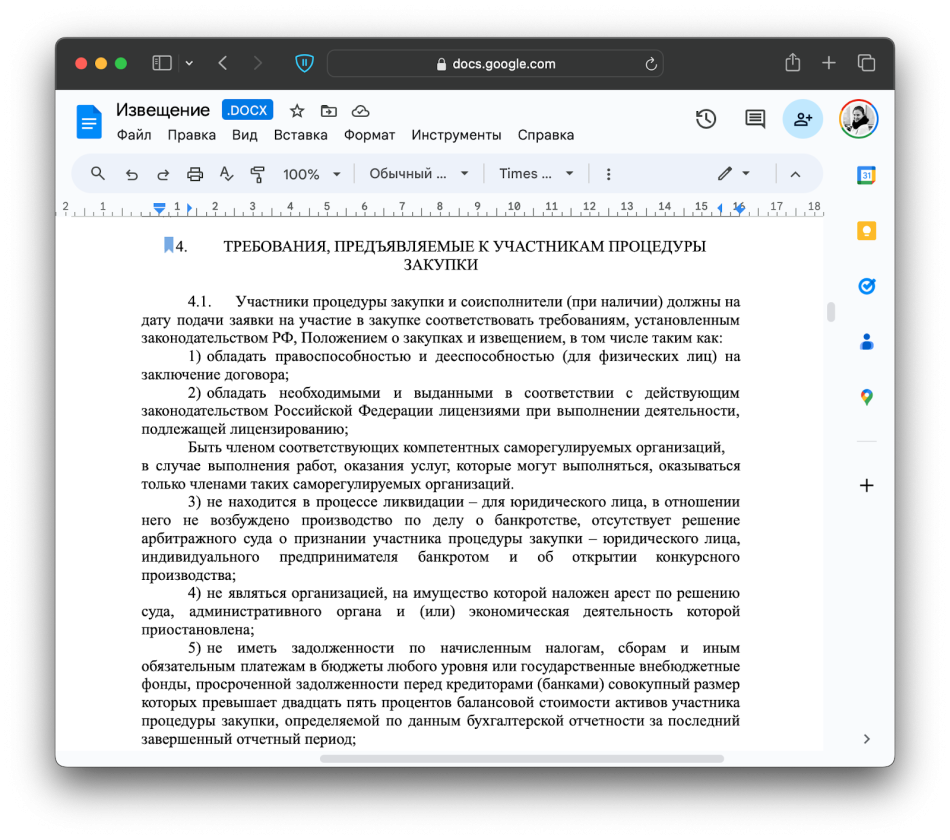
Task: Redo the last action
Action: tap(163, 175)
